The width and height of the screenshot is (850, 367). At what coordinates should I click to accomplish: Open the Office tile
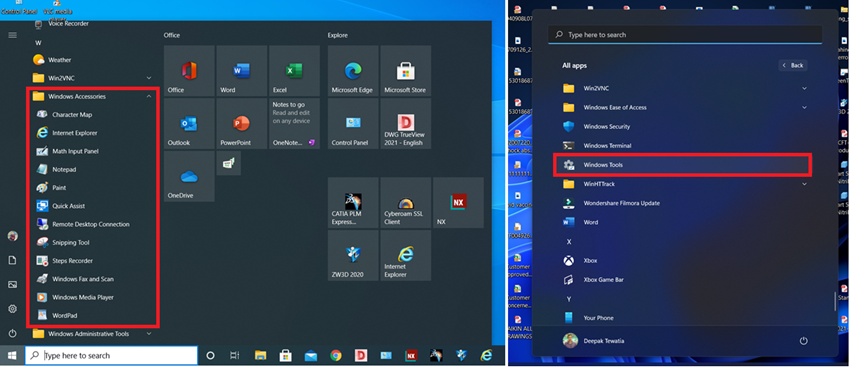pos(189,71)
